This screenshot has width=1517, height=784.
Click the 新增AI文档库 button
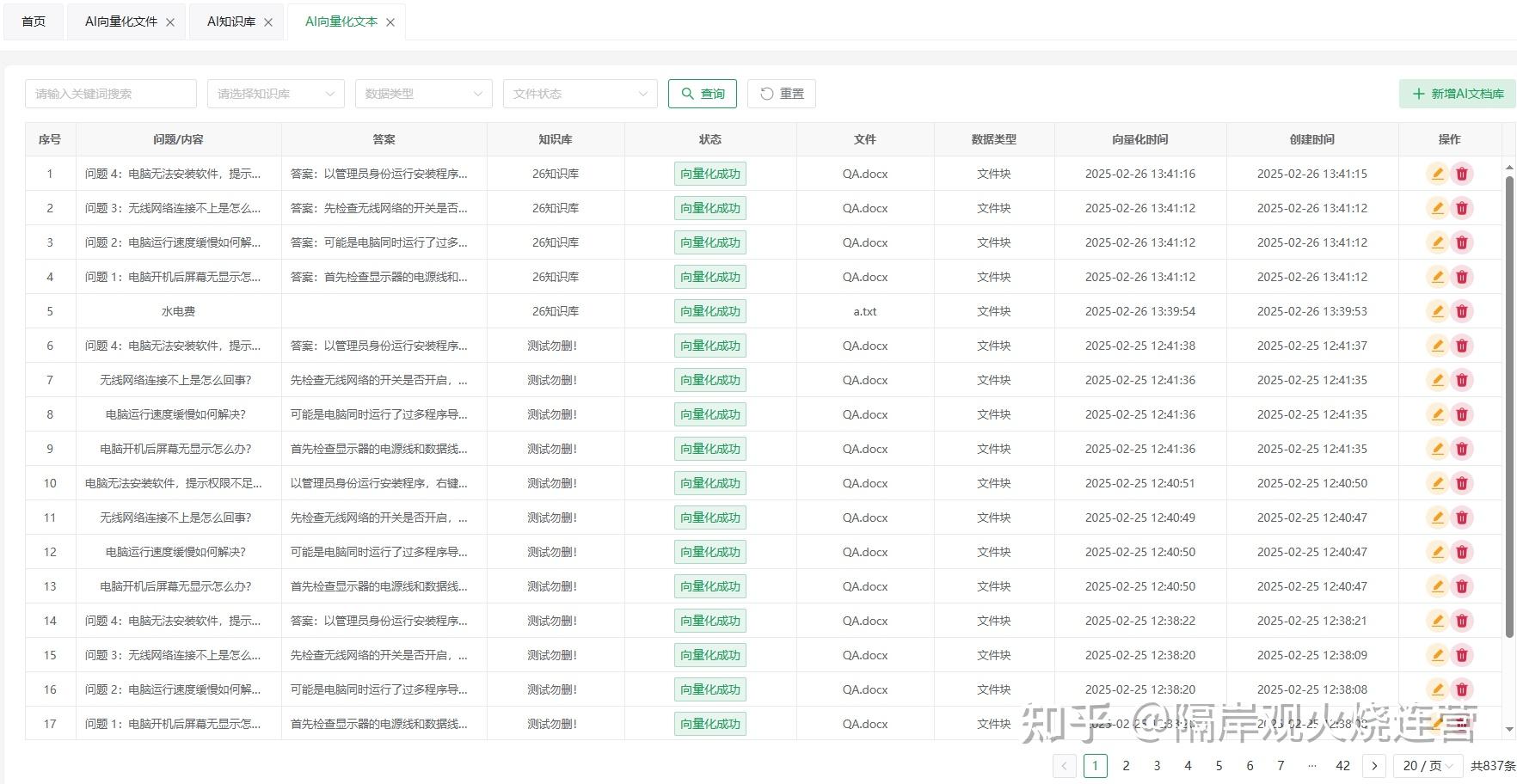coord(1456,93)
